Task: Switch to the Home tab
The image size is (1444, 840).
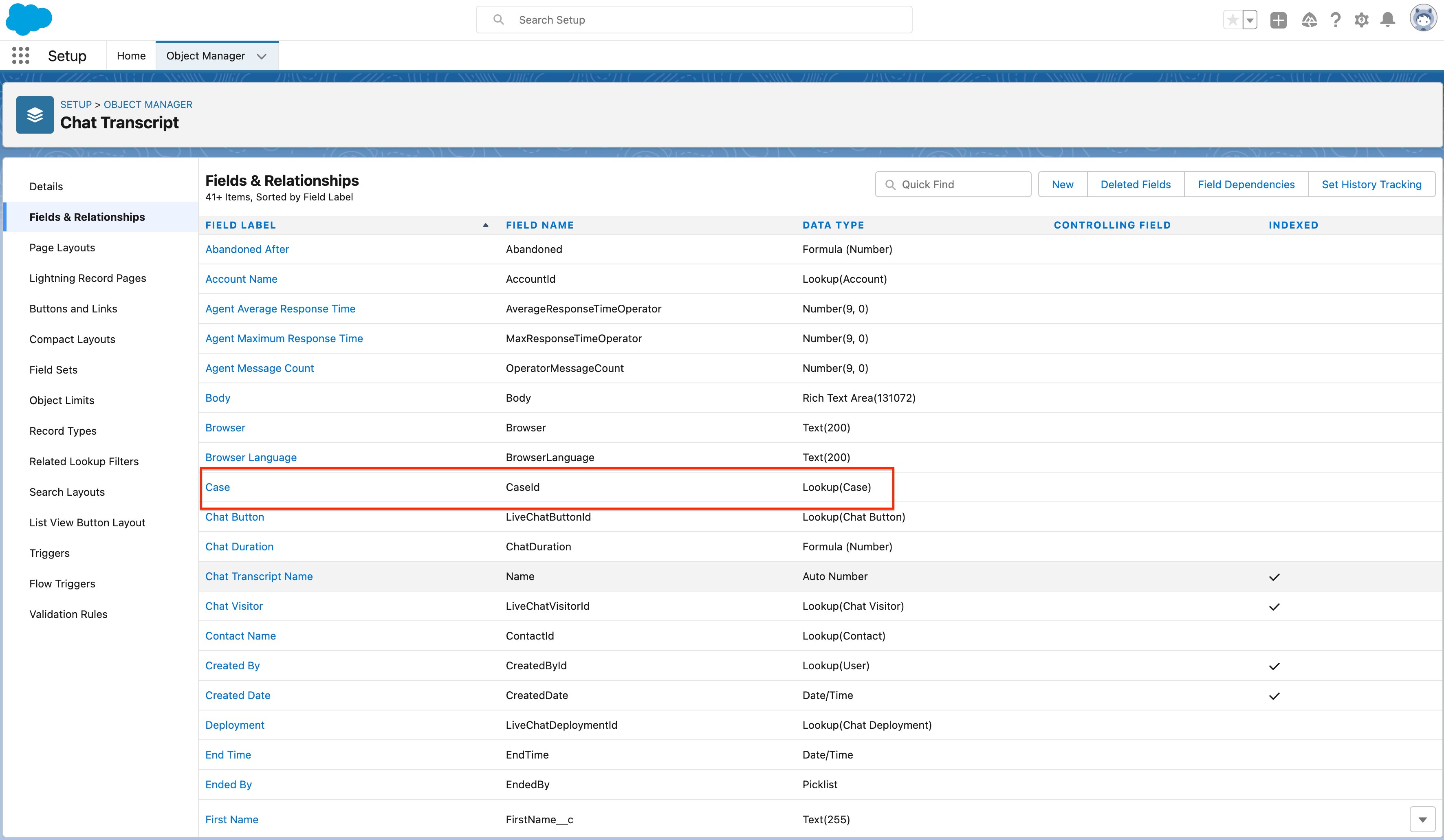Action: point(131,55)
